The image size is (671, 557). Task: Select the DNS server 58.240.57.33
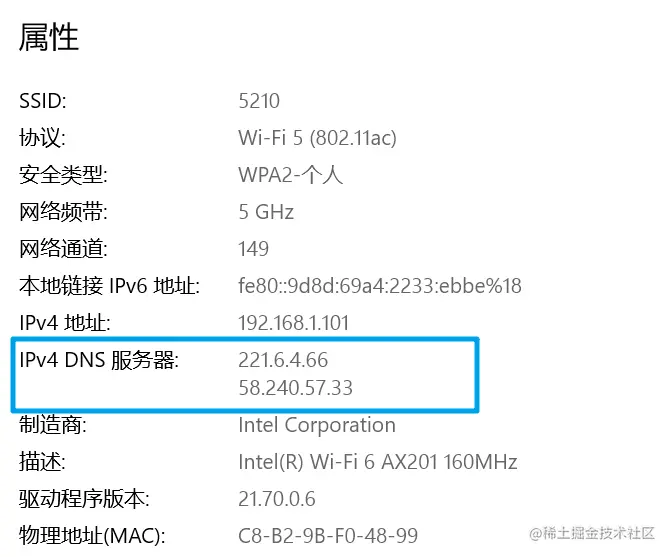296,388
